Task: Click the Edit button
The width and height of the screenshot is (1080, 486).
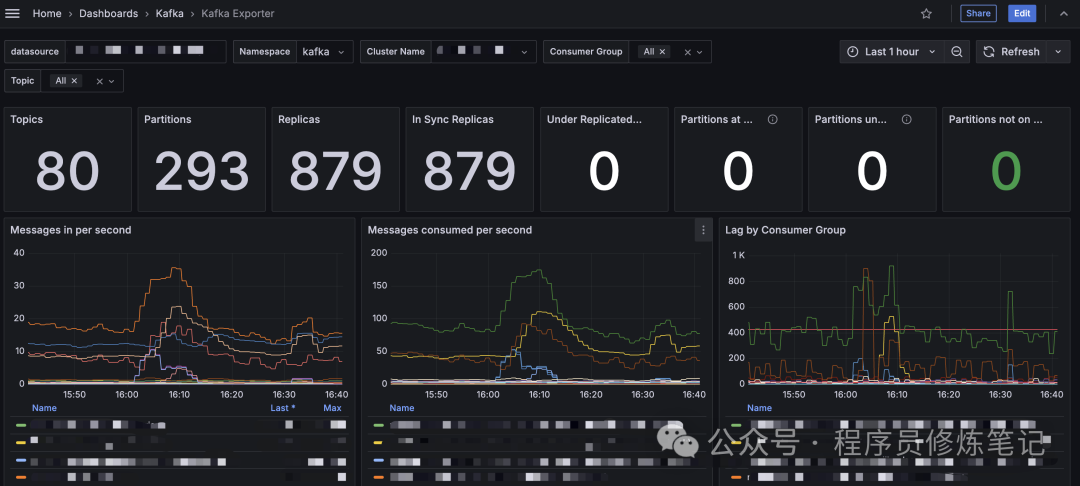Action: (1022, 14)
